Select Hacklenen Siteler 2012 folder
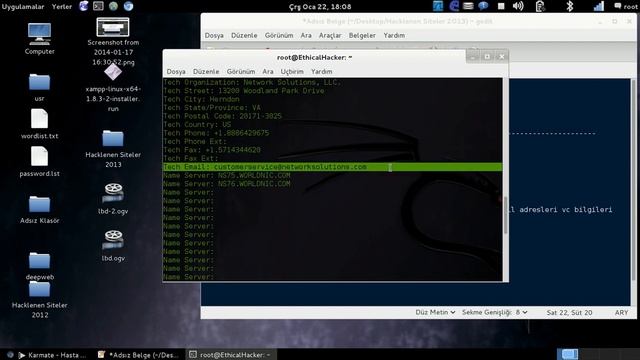The height and width of the screenshot is (360, 640). pyautogui.click(x=40, y=300)
